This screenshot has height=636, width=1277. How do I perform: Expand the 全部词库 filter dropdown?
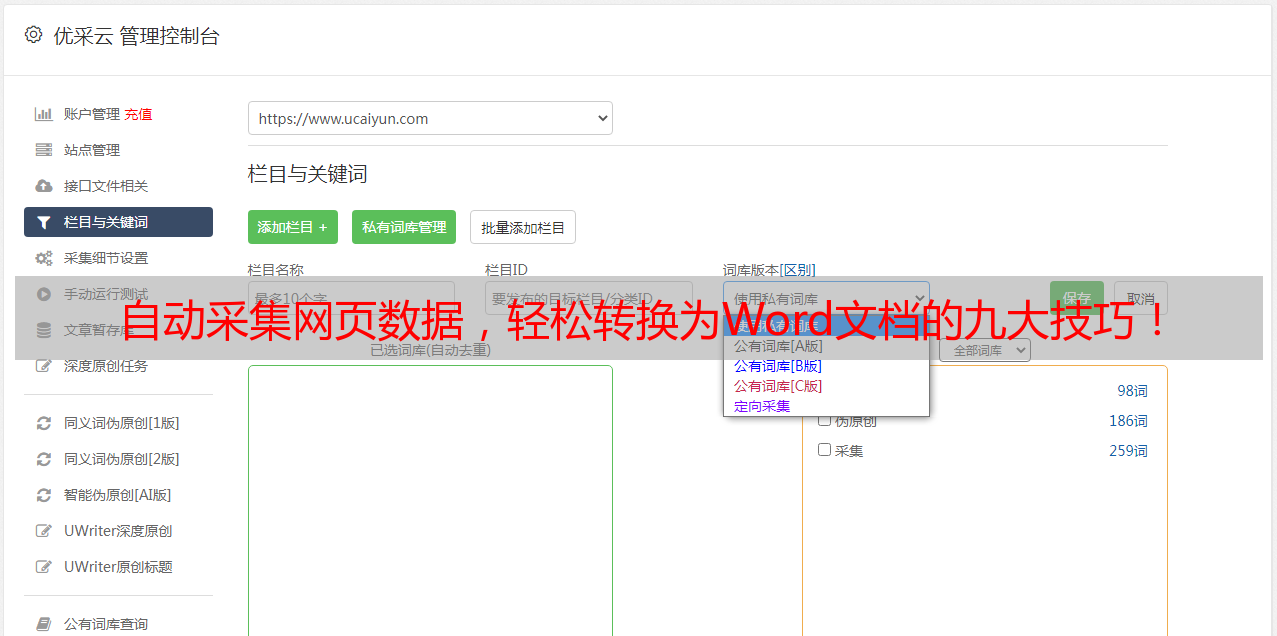point(984,350)
